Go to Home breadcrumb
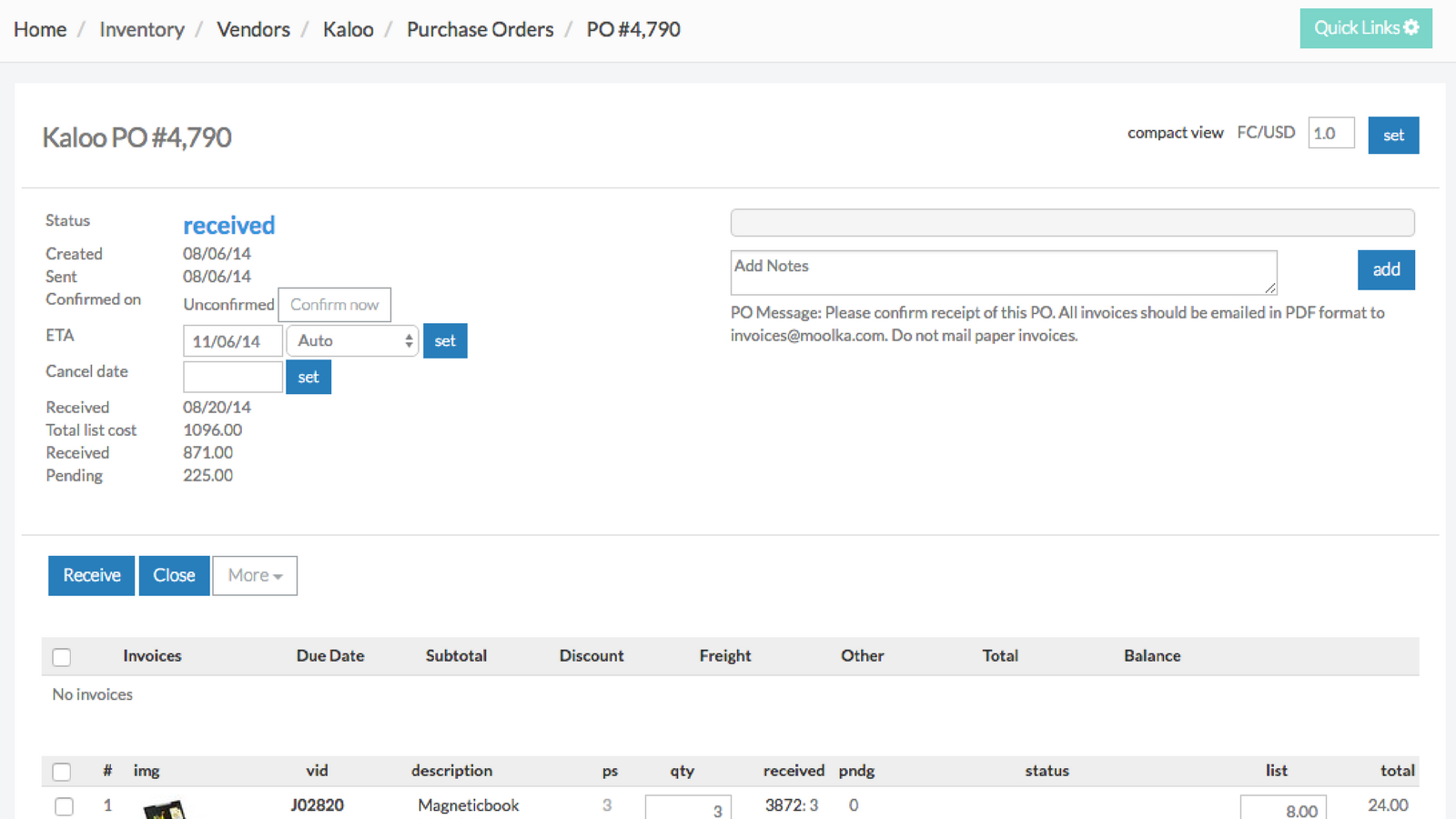This screenshot has width=1456, height=819. (40, 29)
